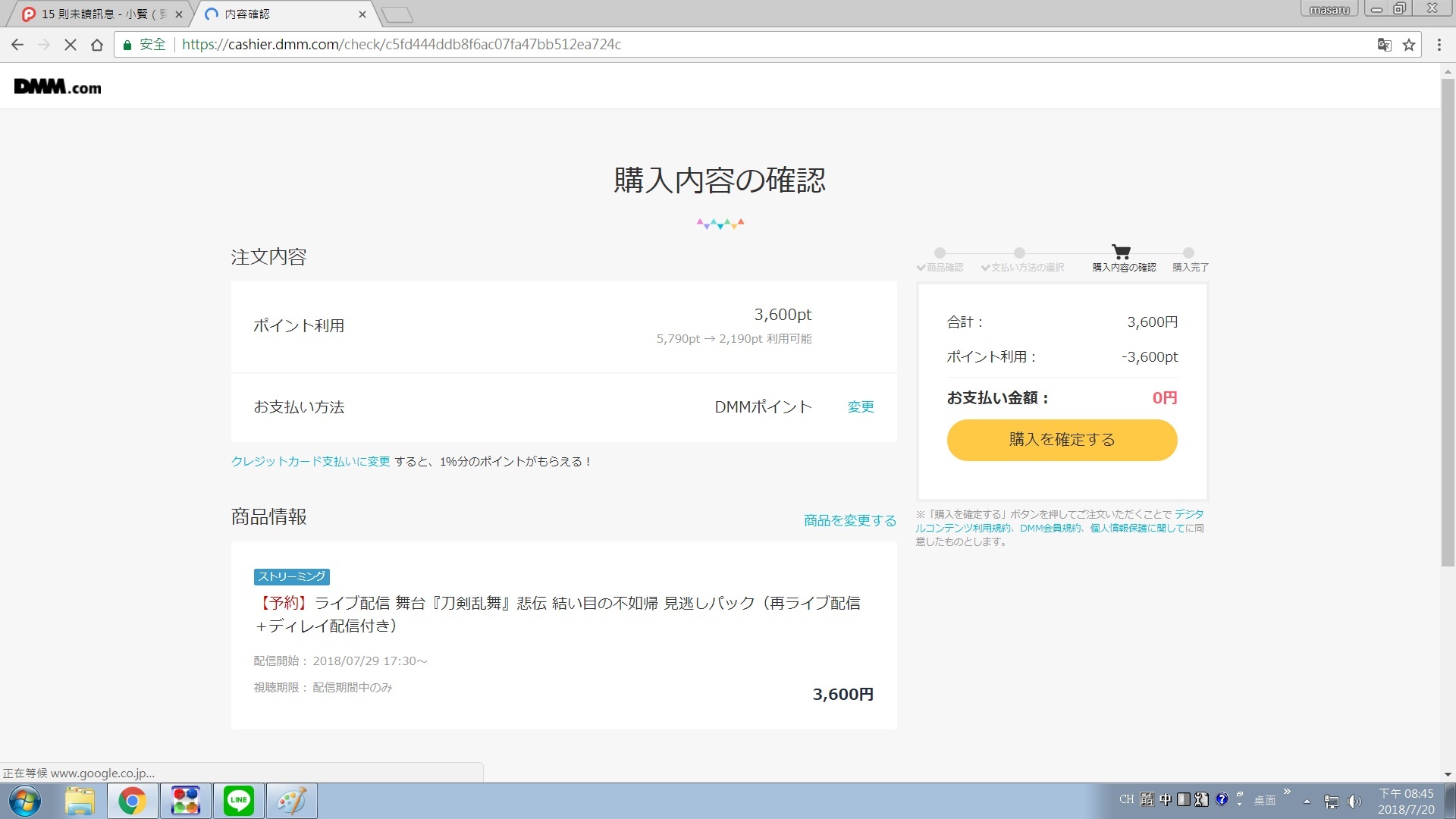Open the Chrome three-dot menu
The height and width of the screenshot is (819, 1456).
[1439, 45]
